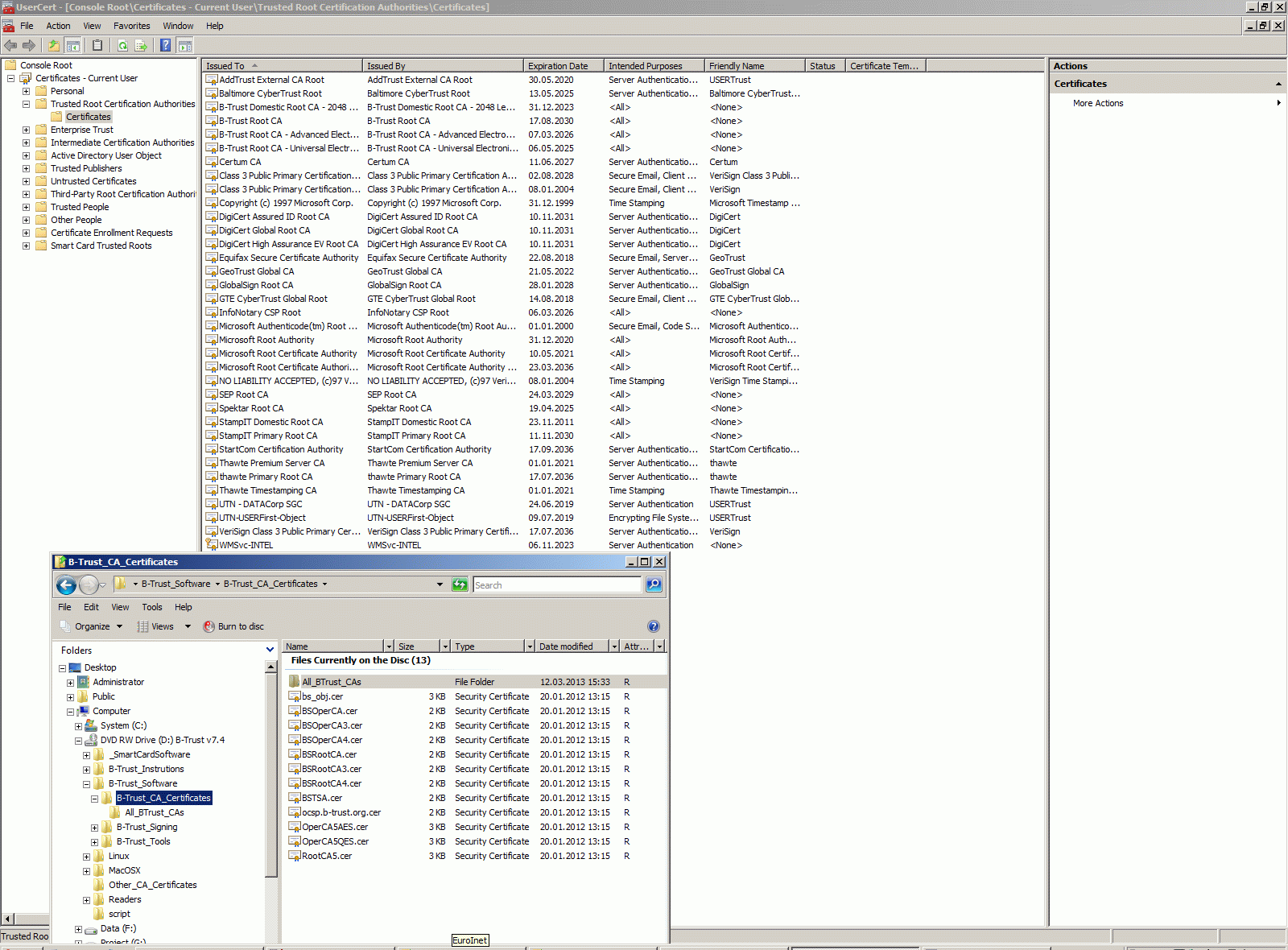Expand the Smart Card Trusted Roots node

[26, 246]
